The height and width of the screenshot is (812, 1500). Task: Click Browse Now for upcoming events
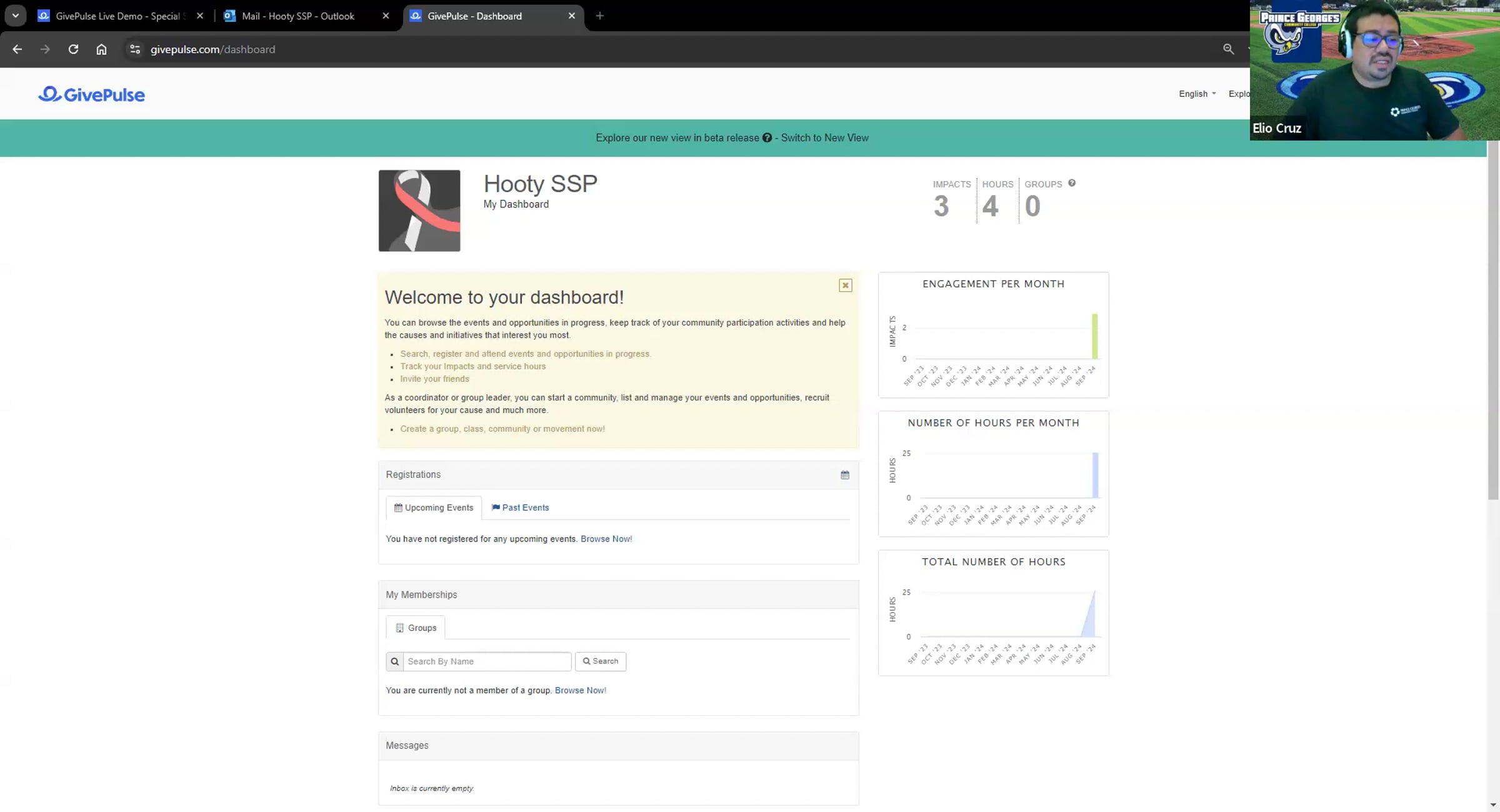pos(606,538)
